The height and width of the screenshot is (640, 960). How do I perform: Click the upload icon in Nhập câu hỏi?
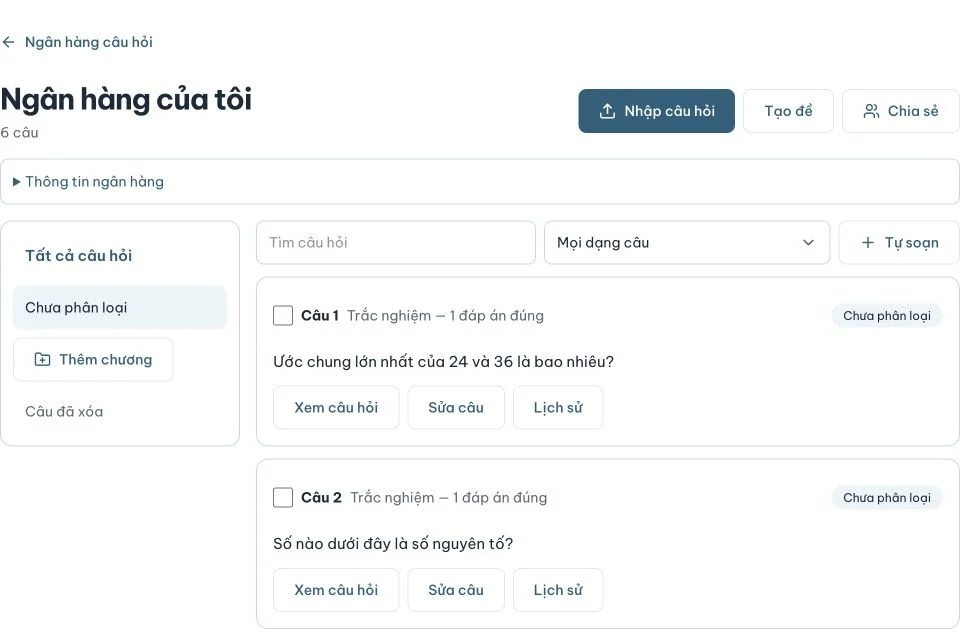point(607,111)
